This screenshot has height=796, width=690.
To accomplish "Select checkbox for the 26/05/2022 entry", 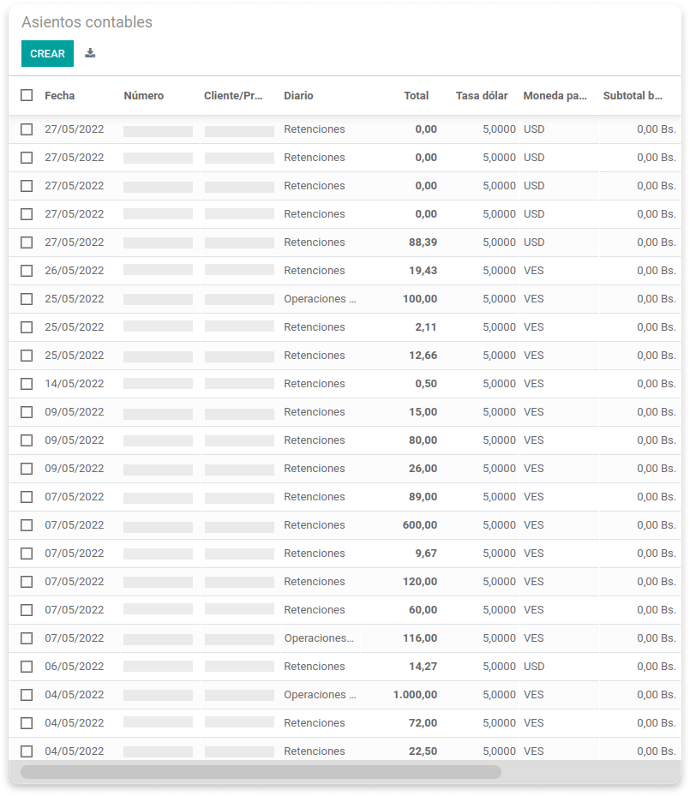I will (26, 271).
